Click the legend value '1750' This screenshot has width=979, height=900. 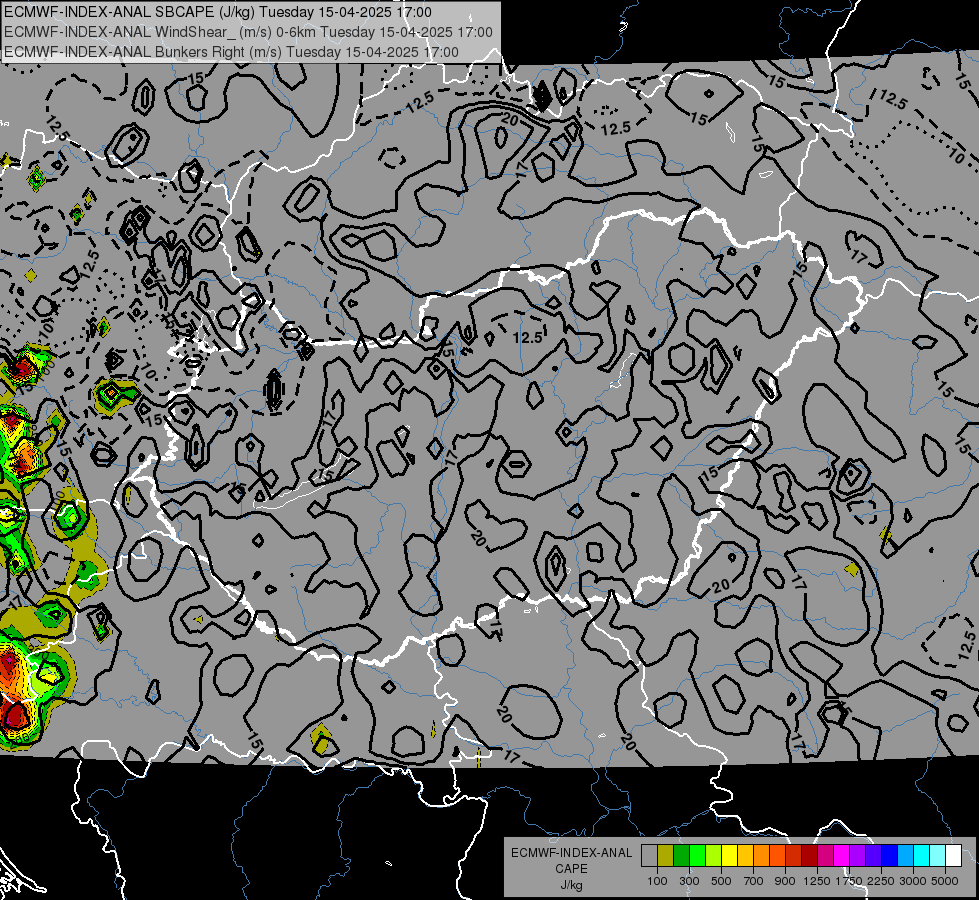(849, 881)
